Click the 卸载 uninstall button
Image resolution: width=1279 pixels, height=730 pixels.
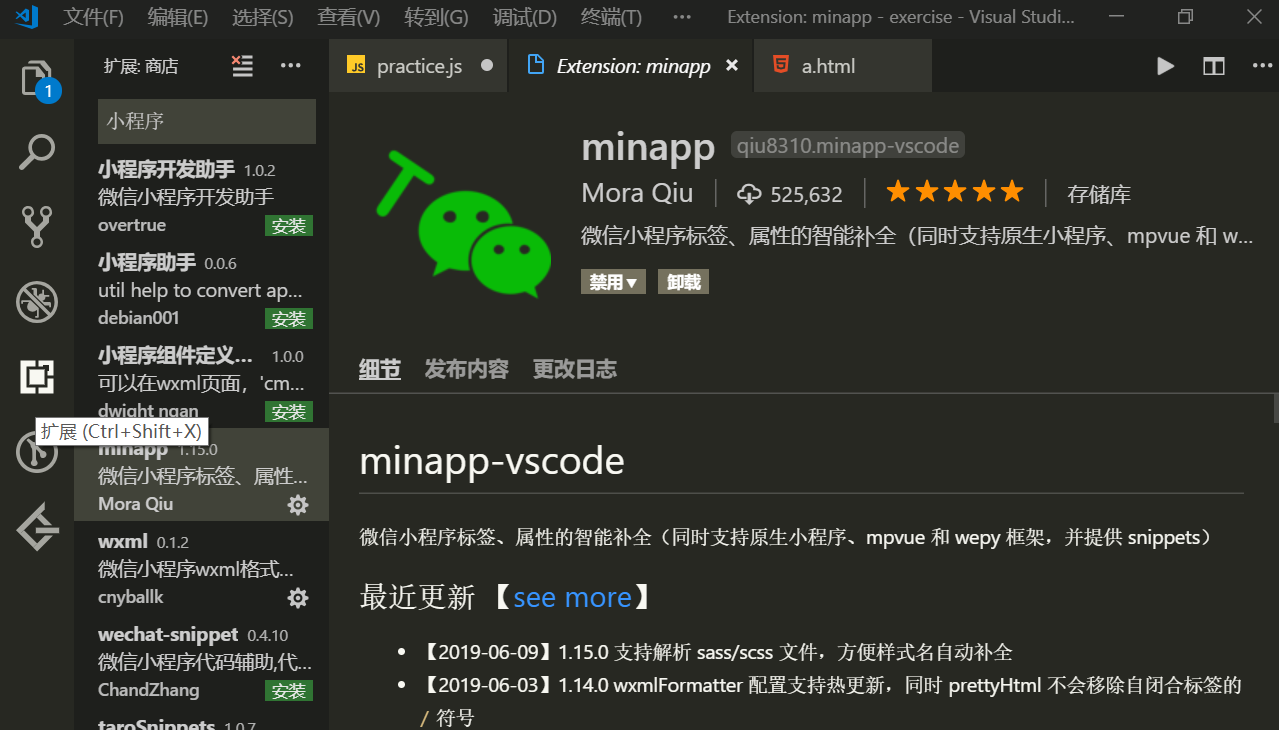[683, 282]
